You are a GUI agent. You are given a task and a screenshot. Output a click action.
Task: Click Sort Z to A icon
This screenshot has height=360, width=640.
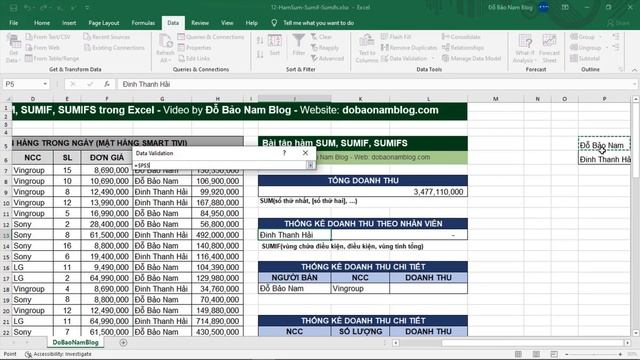tap(260, 54)
